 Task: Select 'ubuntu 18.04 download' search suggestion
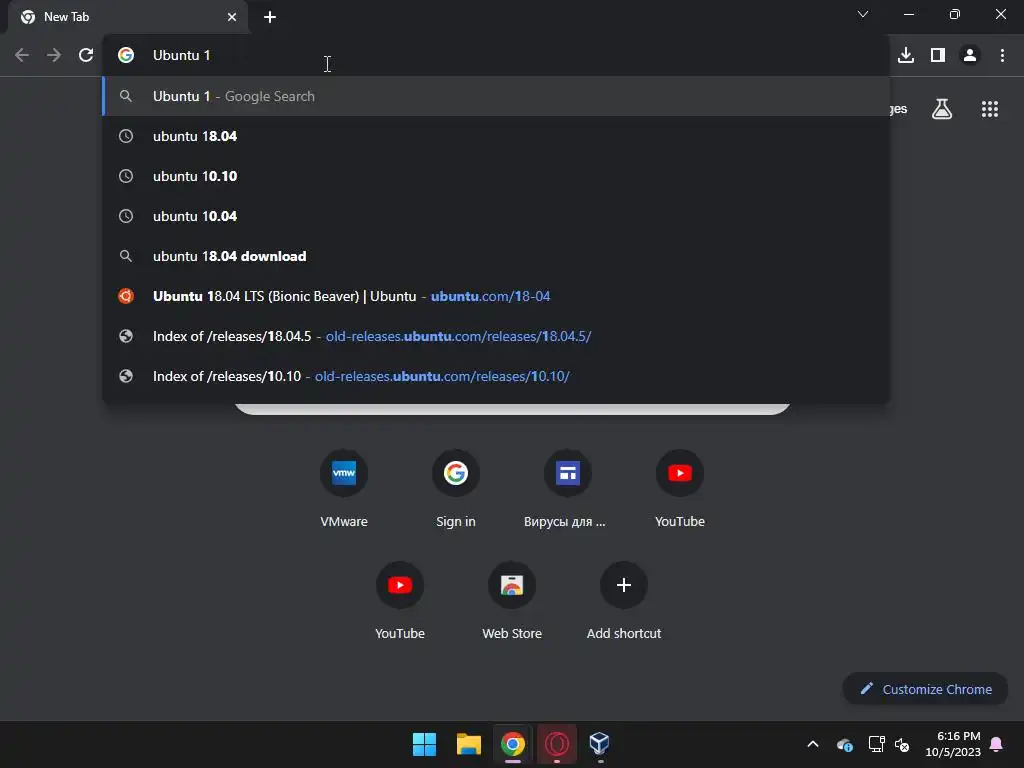pyautogui.click(x=496, y=256)
